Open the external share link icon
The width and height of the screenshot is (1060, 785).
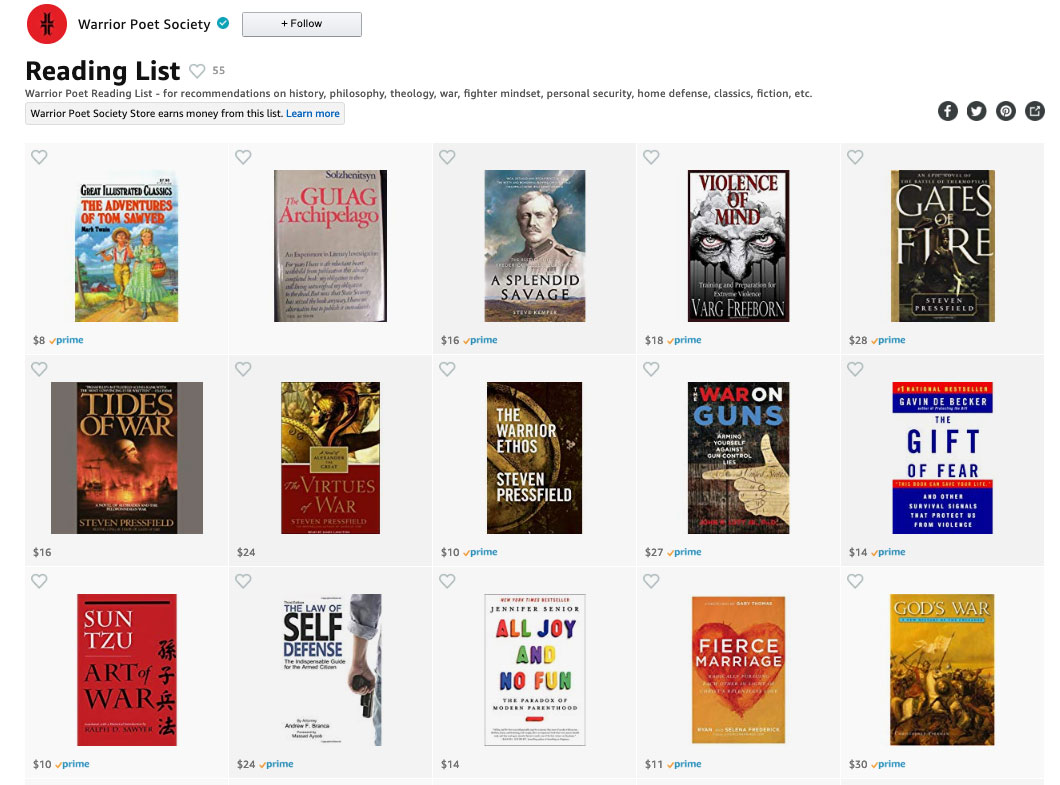tap(1035, 111)
